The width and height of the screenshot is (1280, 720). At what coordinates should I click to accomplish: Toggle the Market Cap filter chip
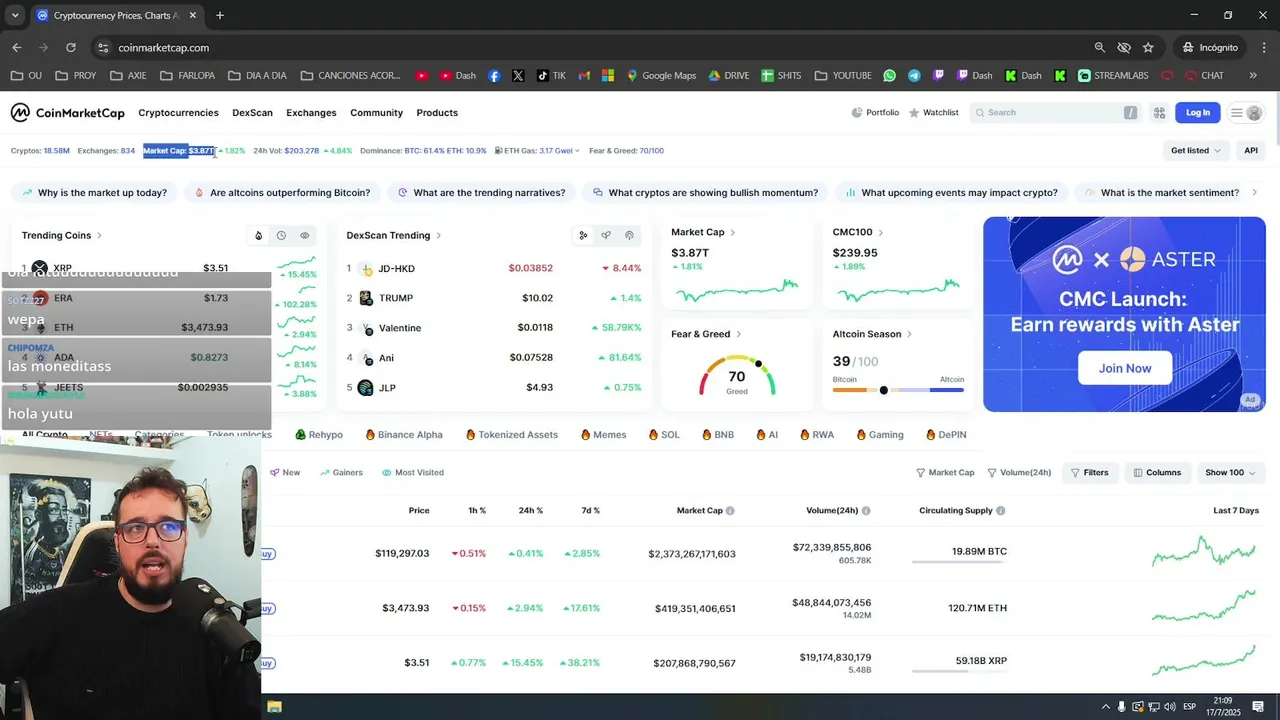tap(945, 472)
